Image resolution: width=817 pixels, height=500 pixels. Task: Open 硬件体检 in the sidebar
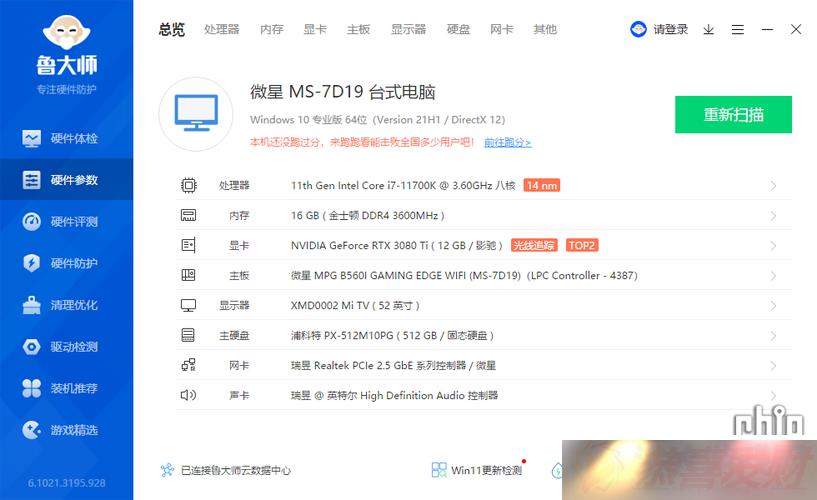pyautogui.click(x=66, y=138)
